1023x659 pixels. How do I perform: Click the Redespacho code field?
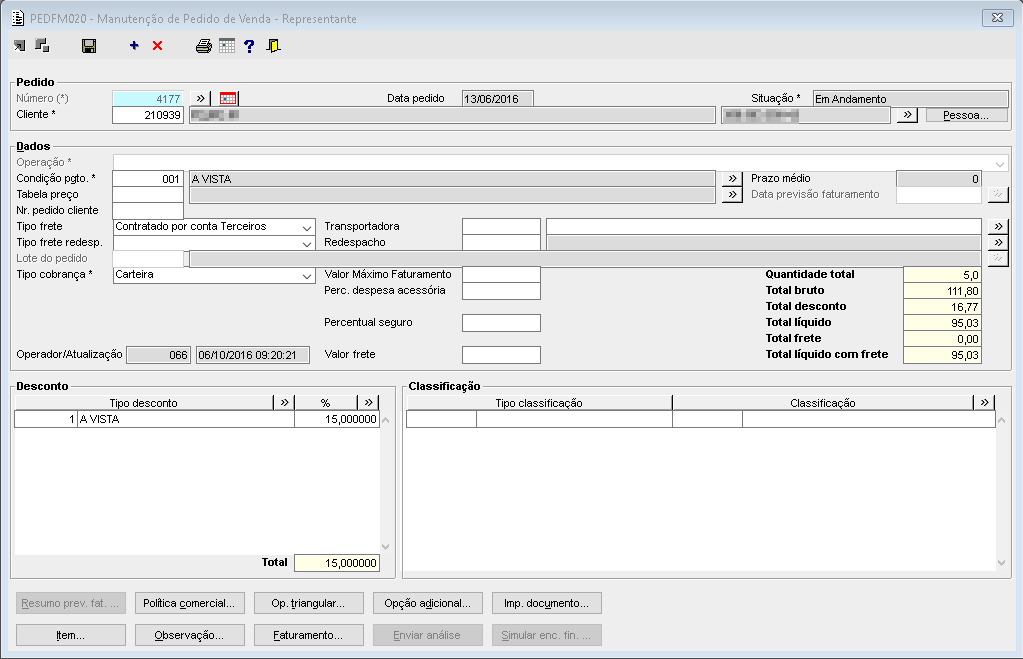pyautogui.click(x=501, y=243)
